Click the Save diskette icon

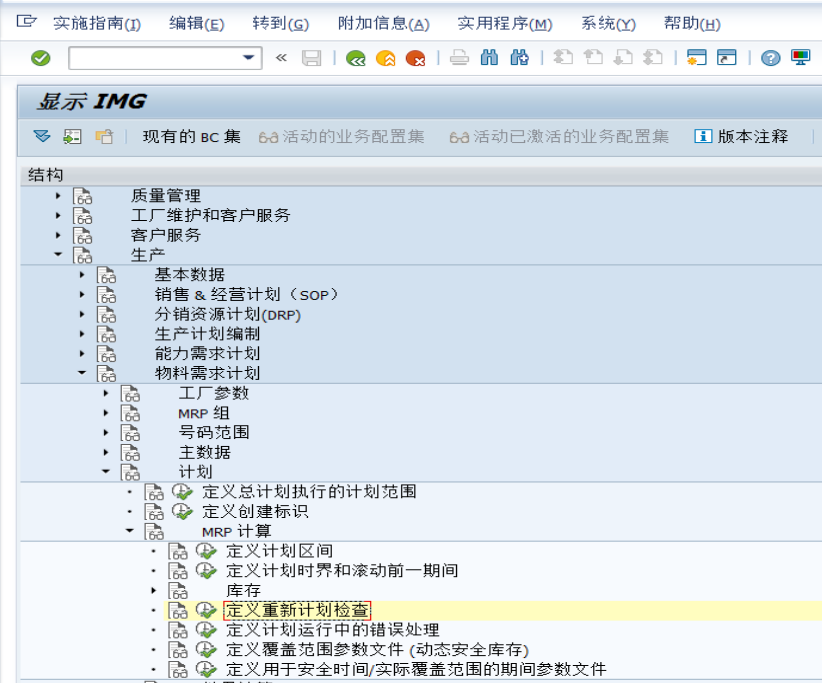coord(311,58)
